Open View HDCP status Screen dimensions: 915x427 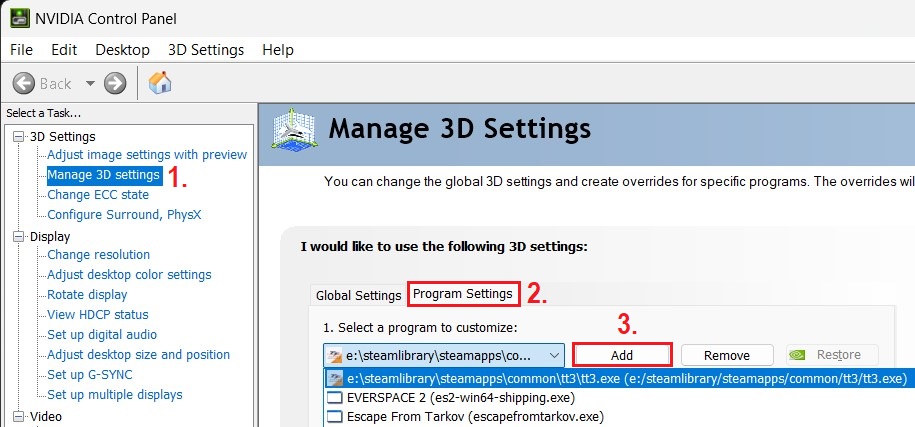(98, 315)
